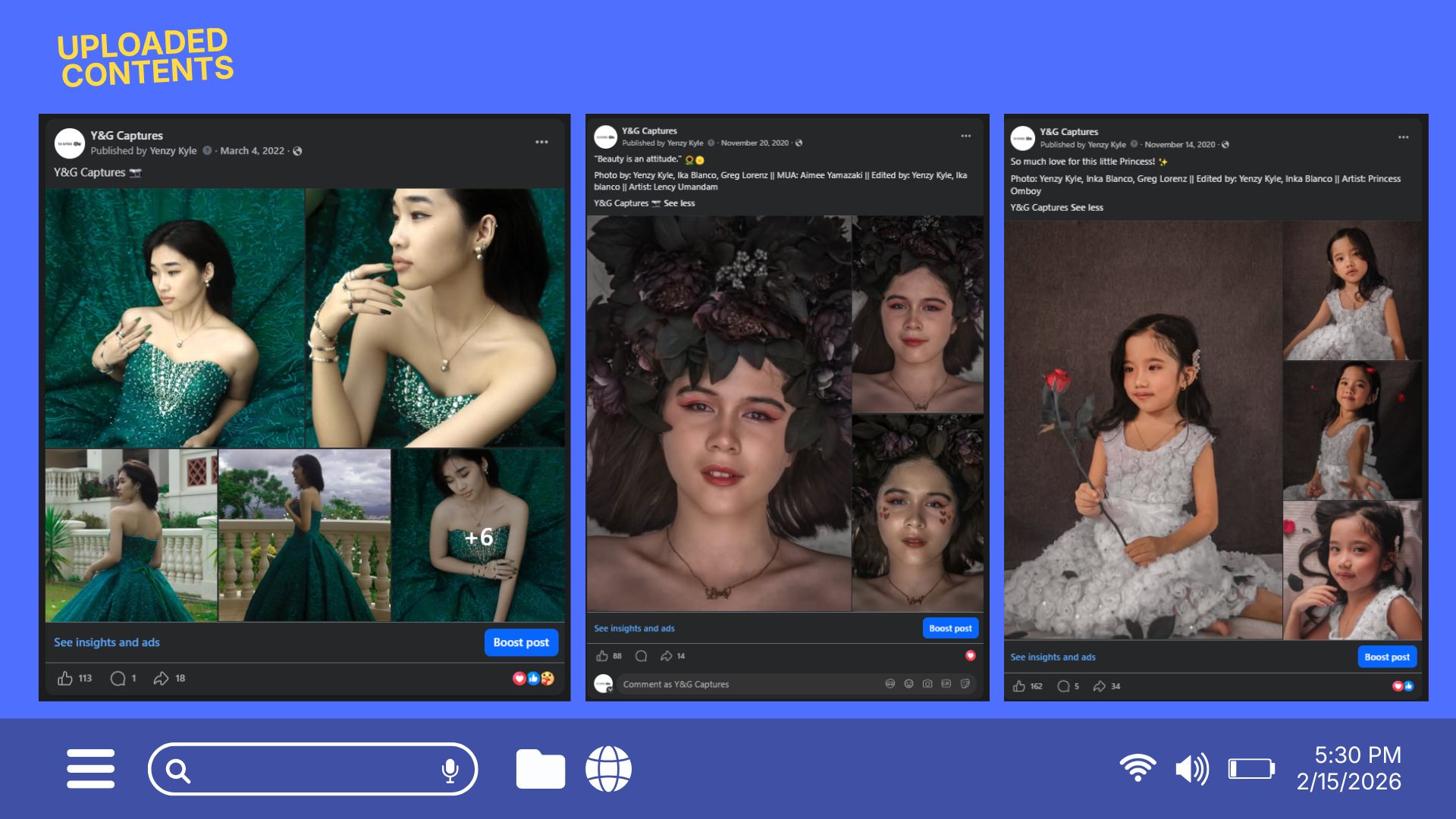This screenshot has height=819, width=1456.
Task: Open options menu of November 20 post
Action: click(965, 136)
